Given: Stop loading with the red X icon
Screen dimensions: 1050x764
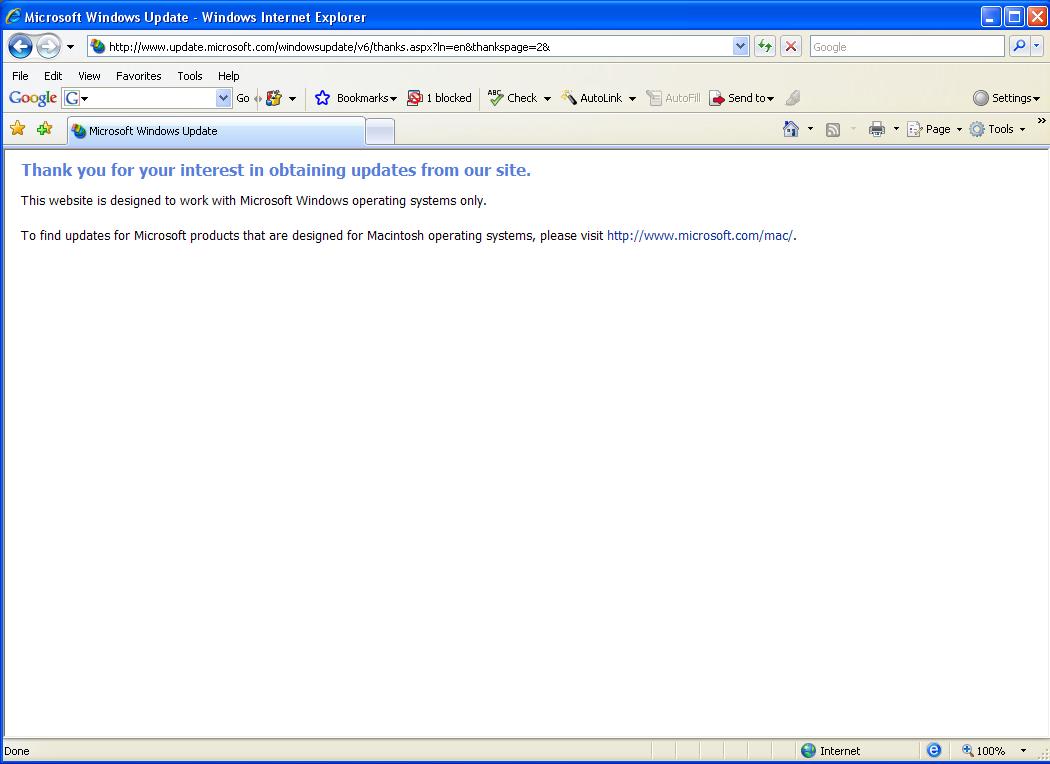Looking at the screenshot, I should click(791, 46).
